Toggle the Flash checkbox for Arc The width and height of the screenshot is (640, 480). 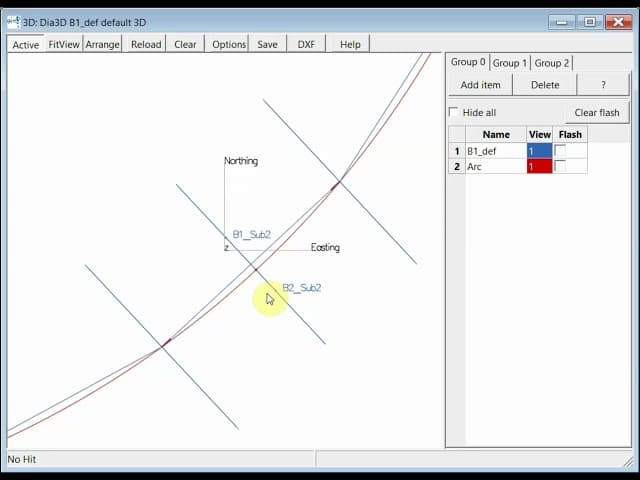coord(560,166)
